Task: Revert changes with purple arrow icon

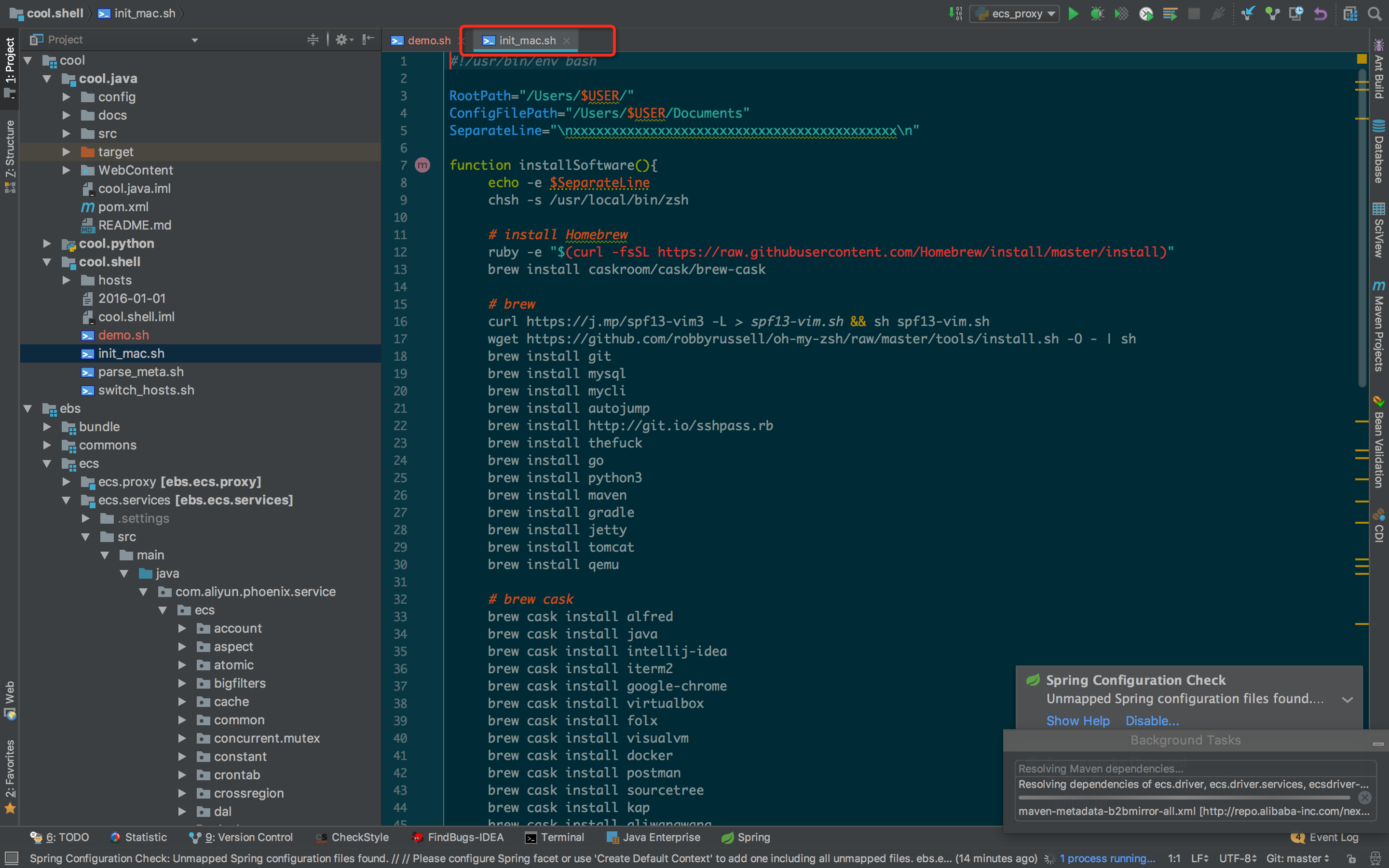Action: pos(1320,13)
